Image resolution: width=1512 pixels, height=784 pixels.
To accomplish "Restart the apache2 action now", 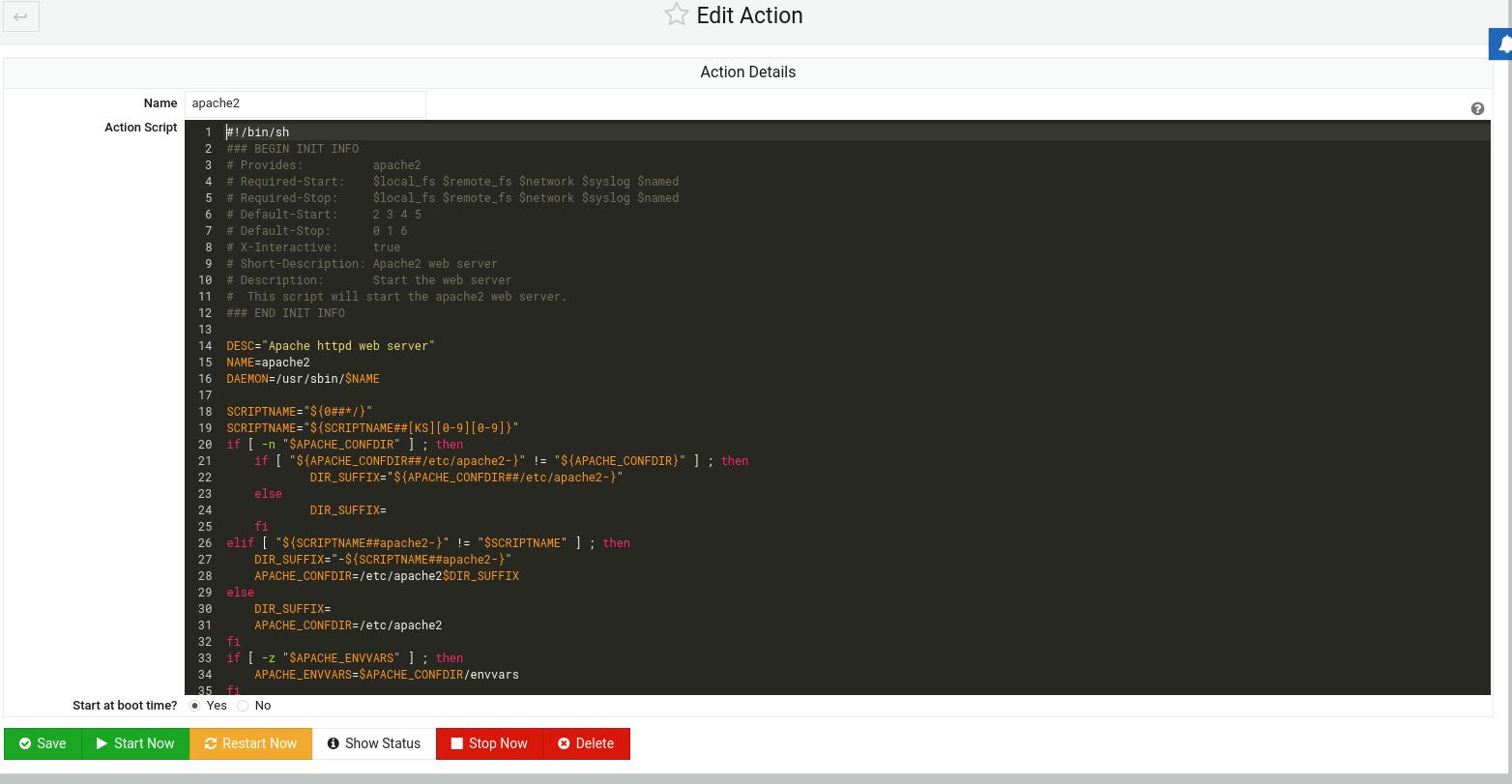I will click(x=250, y=743).
